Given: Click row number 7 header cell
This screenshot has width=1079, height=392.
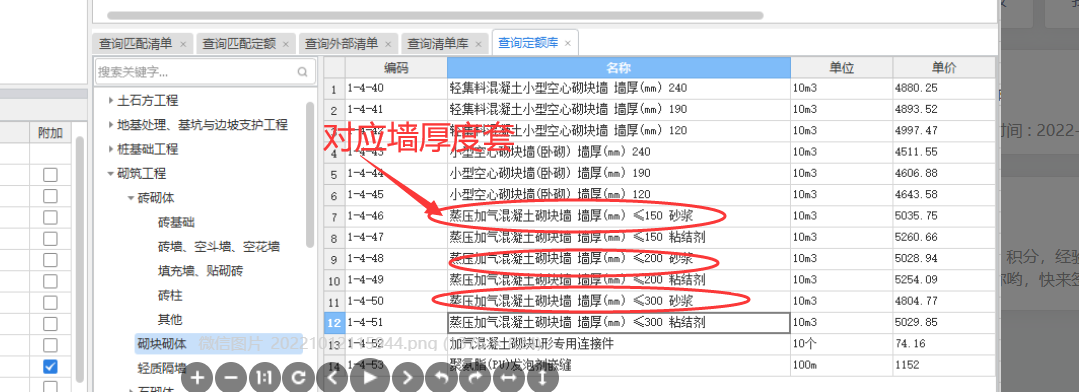Looking at the screenshot, I should click(334, 216).
